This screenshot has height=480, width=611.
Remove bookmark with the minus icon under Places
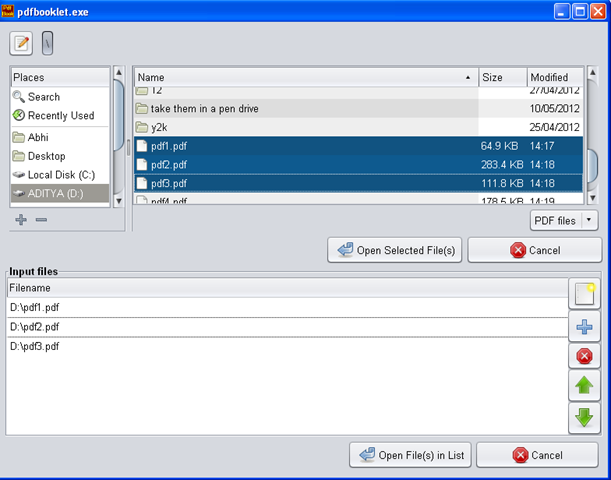click(41, 220)
